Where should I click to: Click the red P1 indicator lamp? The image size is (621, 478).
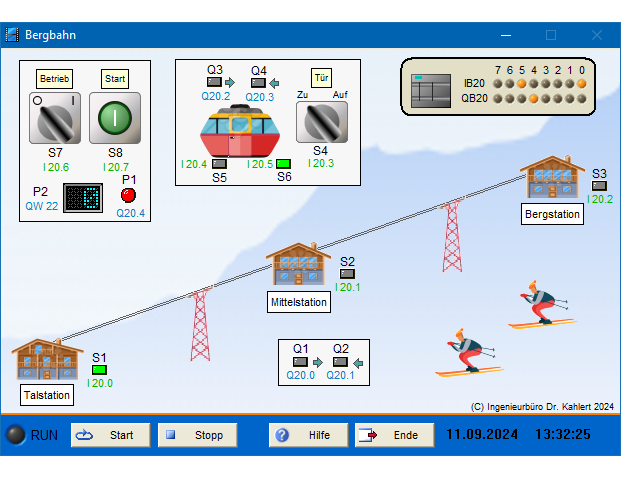[x=128, y=195]
